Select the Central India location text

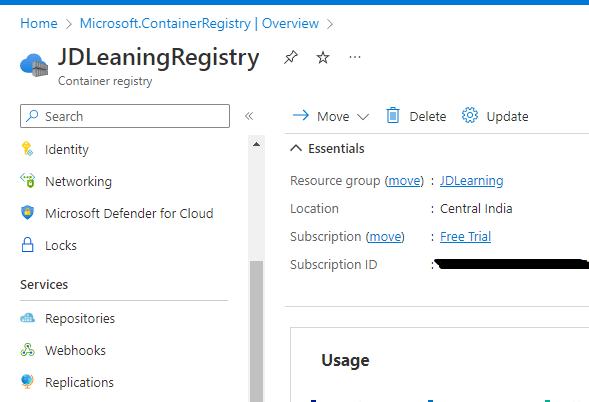pyautogui.click(x=476, y=209)
